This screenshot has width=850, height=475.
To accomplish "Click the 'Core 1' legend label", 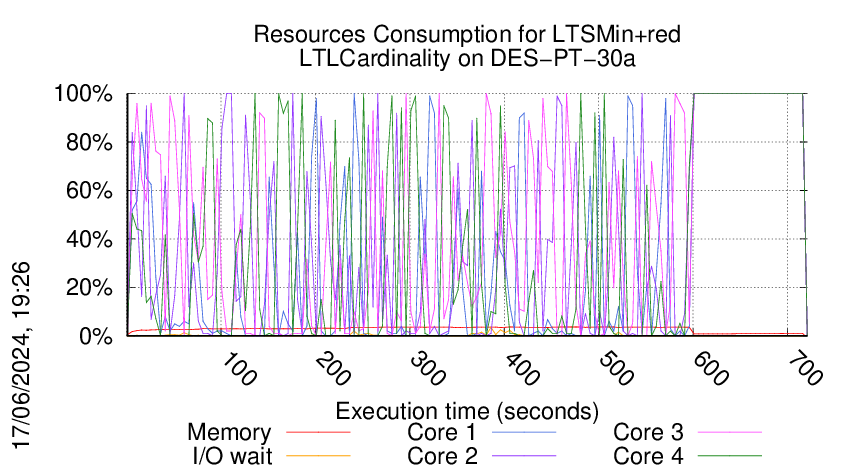I will point(441,432).
